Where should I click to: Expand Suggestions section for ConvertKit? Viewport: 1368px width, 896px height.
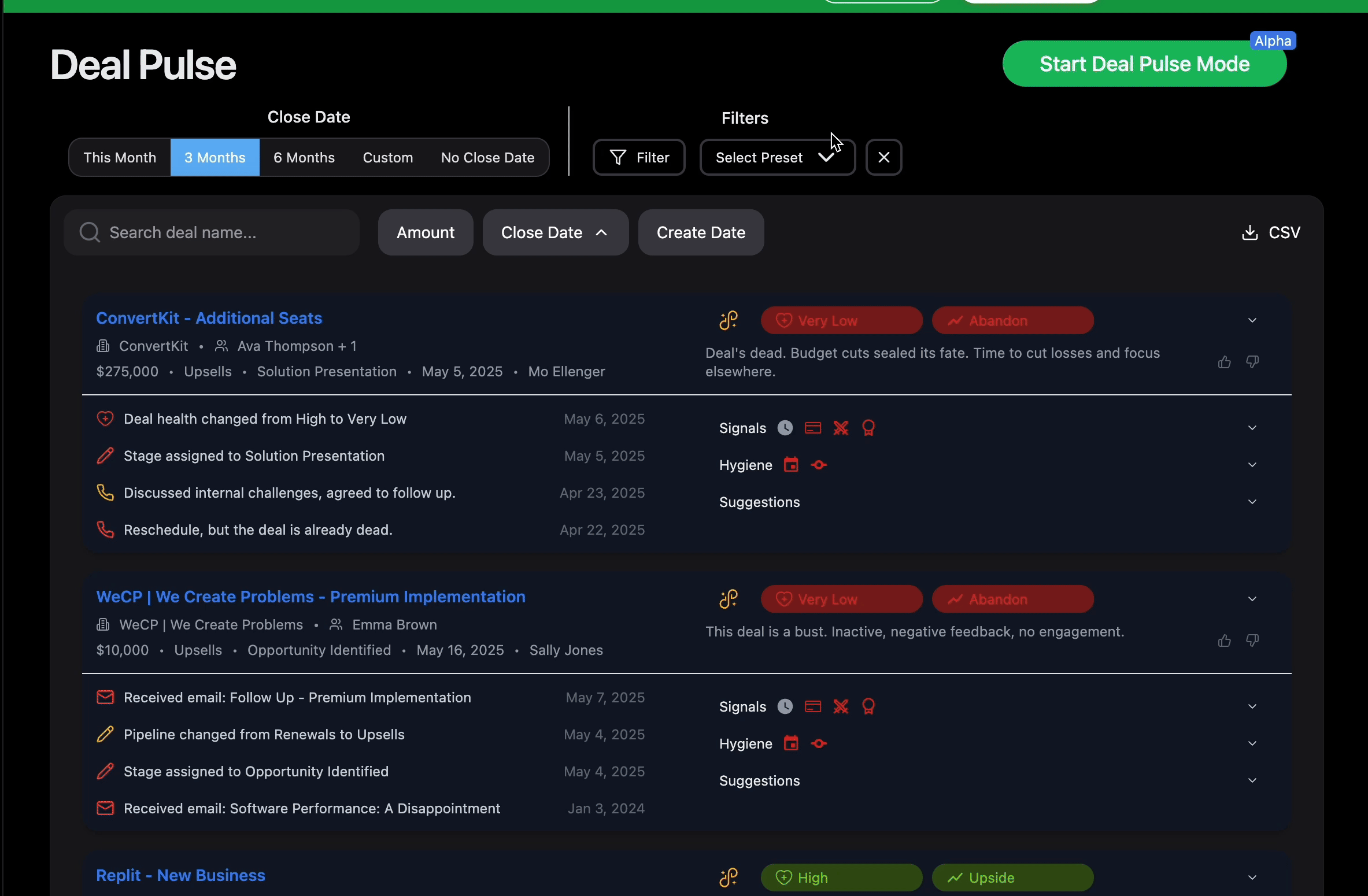tap(1252, 502)
